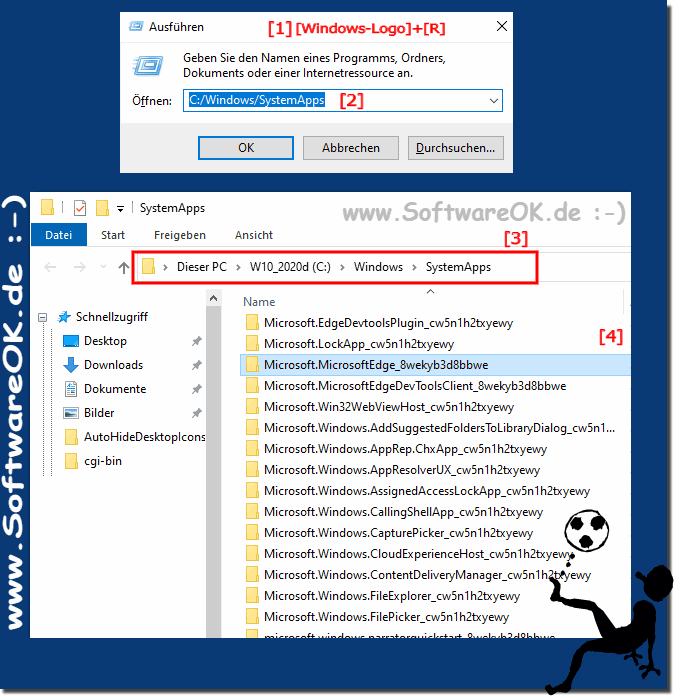This screenshot has width=674, height=696.
Task: Select Microsoft.LockApp_cw5n1h2txyewy folder
Action: pyautogui.click(x=359, y=344)
